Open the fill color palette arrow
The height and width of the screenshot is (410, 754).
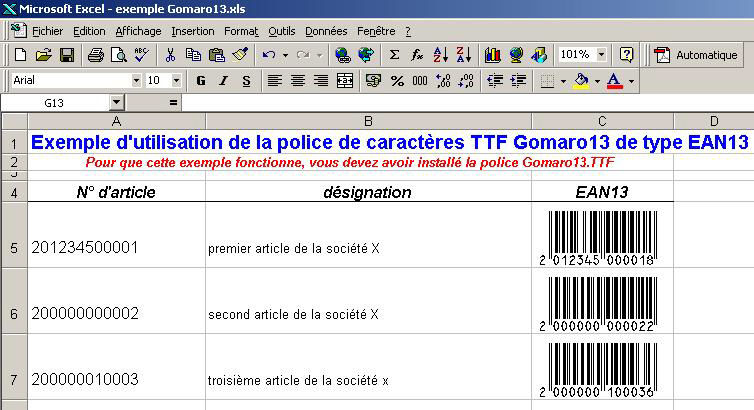(597, 81)
